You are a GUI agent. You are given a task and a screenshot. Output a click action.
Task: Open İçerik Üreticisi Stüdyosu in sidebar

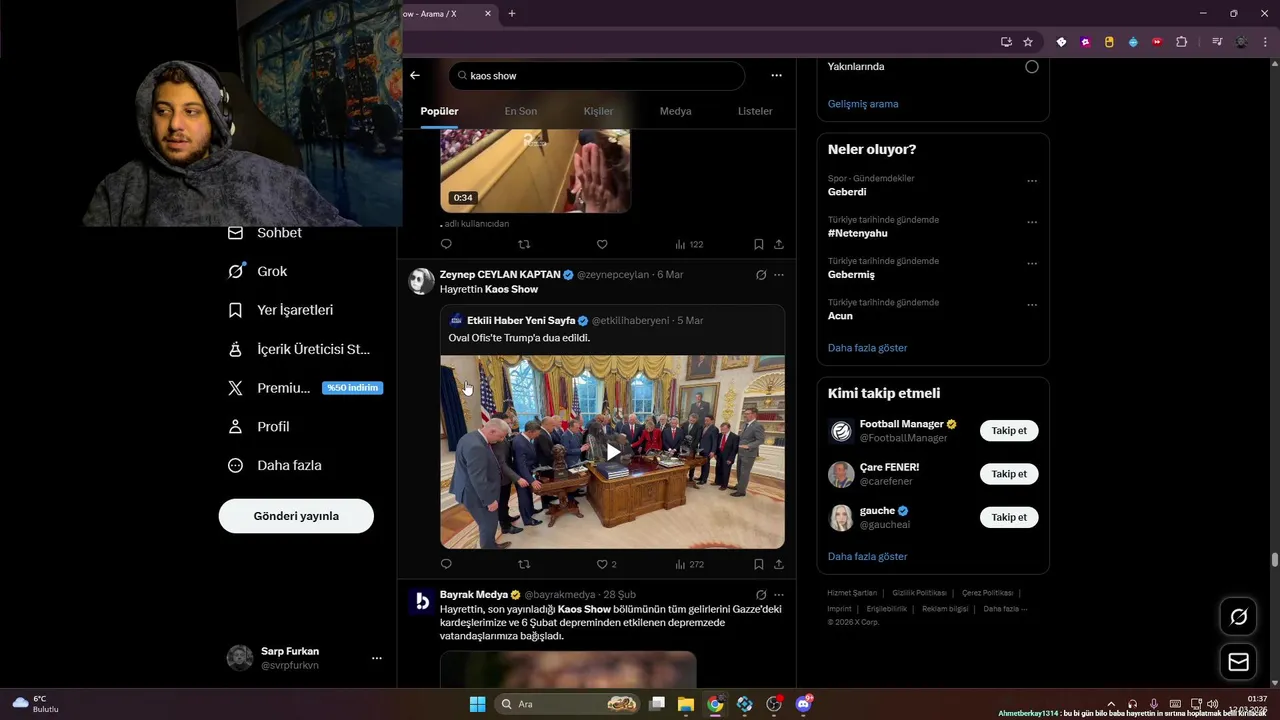299,349
